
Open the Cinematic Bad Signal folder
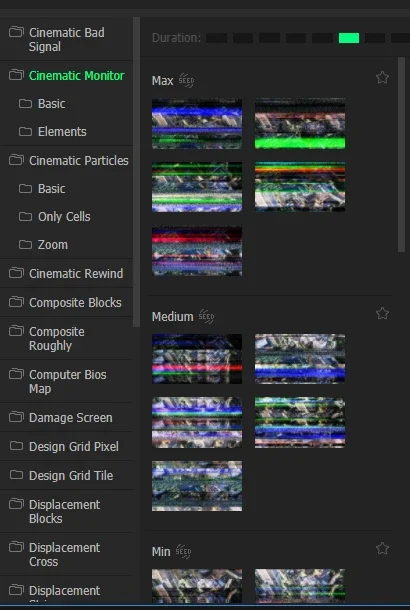tap(66, 39)
